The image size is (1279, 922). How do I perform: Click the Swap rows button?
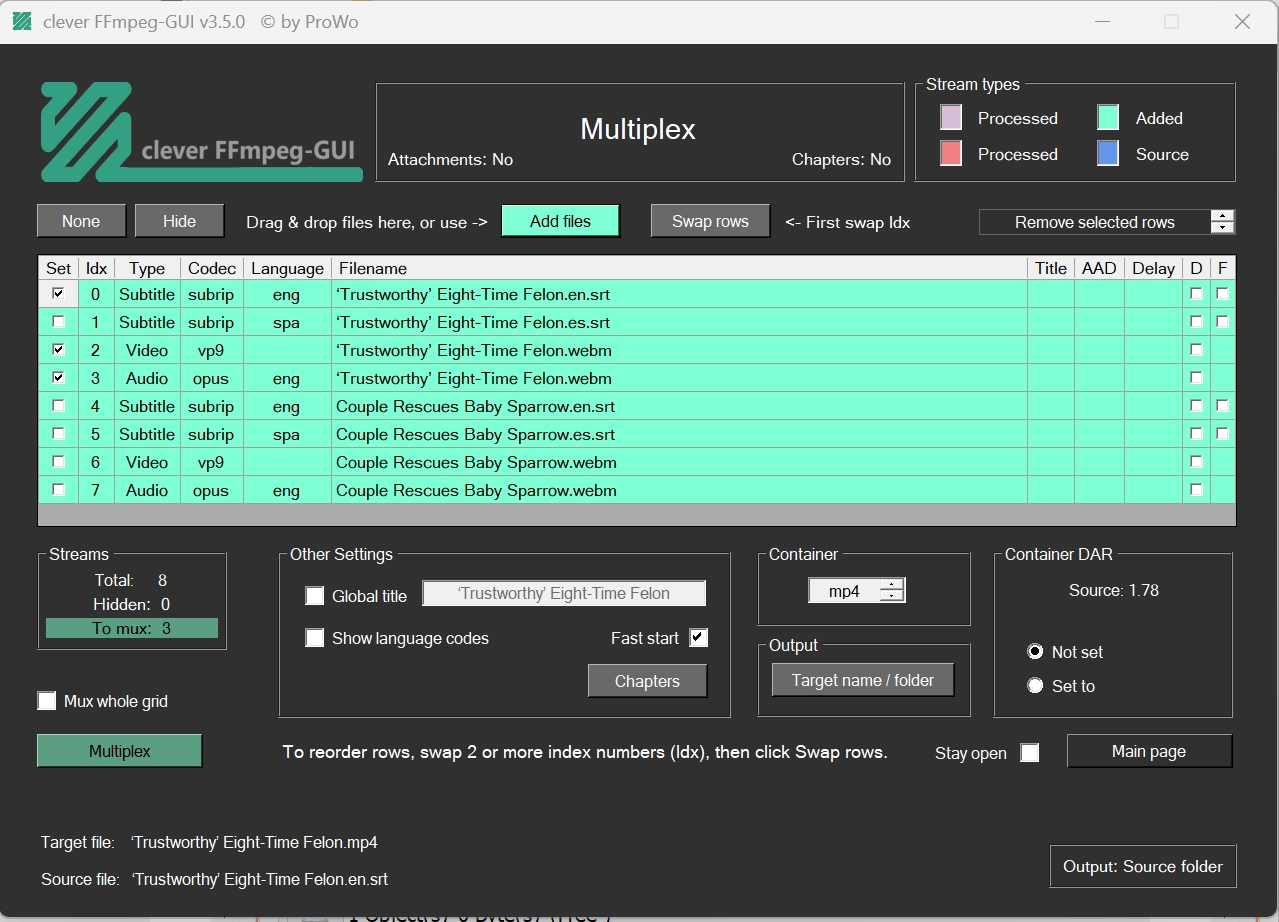[710, 221]
